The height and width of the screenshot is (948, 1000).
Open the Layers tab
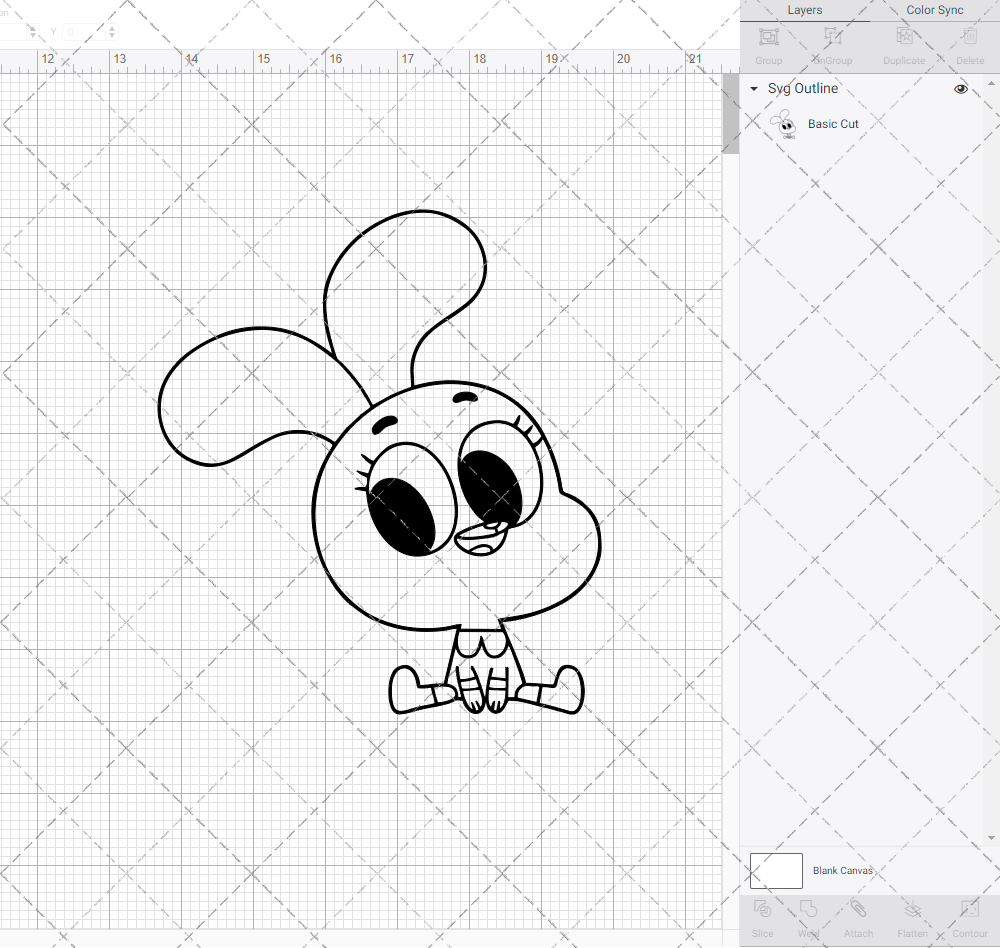point(804,9)
